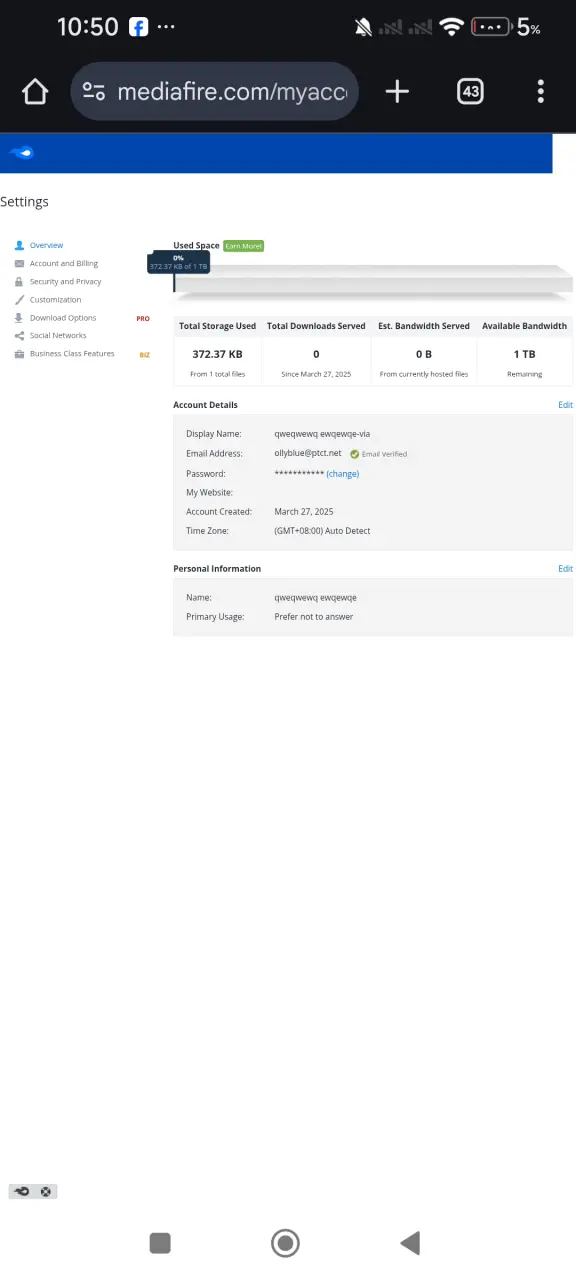Image resolution: width=576 pixels, height=1280 pixels.
Task: Click the green Earn More button
Action: [x=243, y=245]
